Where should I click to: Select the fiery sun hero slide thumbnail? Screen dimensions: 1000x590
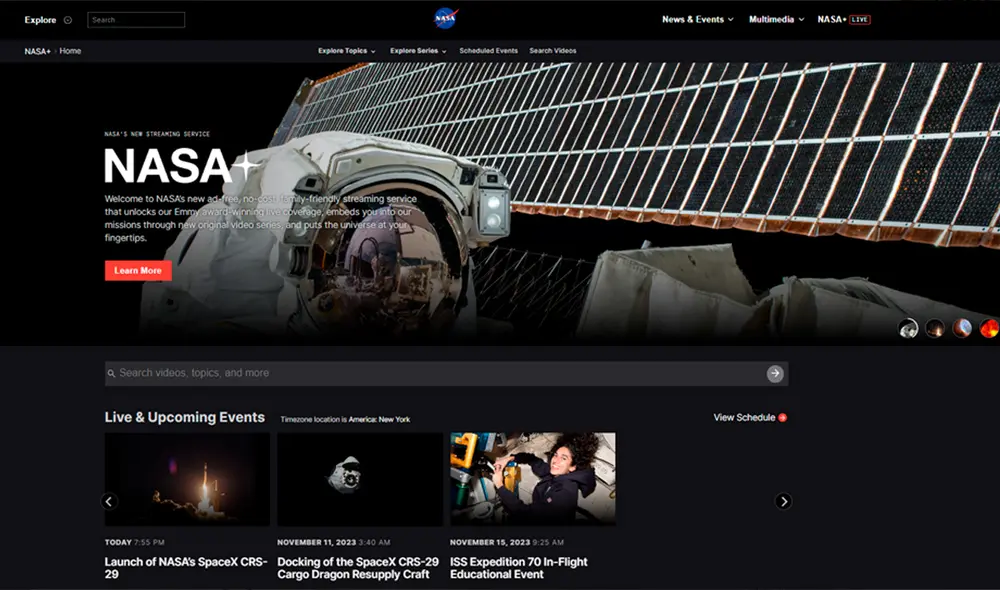point(988,328)
